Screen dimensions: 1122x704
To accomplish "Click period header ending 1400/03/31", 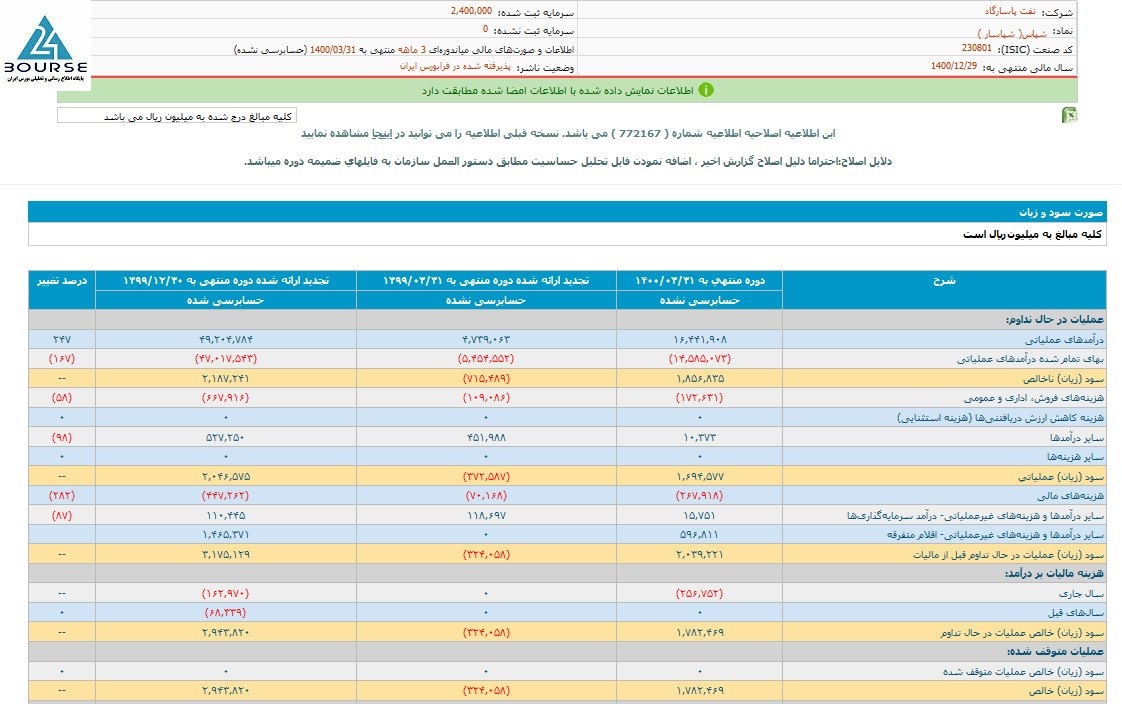I will (698, 280).
